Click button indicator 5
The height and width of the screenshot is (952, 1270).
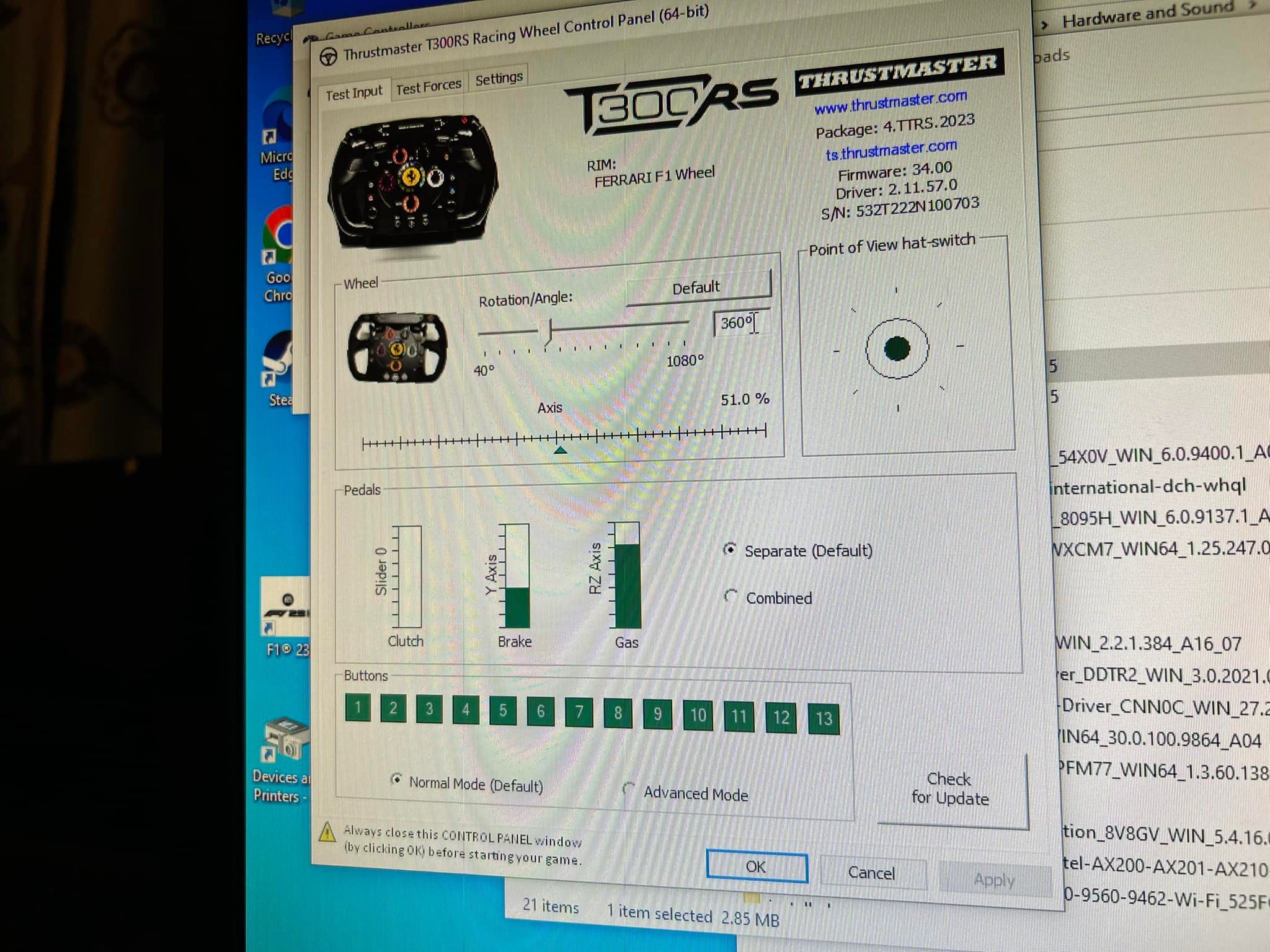coord(503,710)
